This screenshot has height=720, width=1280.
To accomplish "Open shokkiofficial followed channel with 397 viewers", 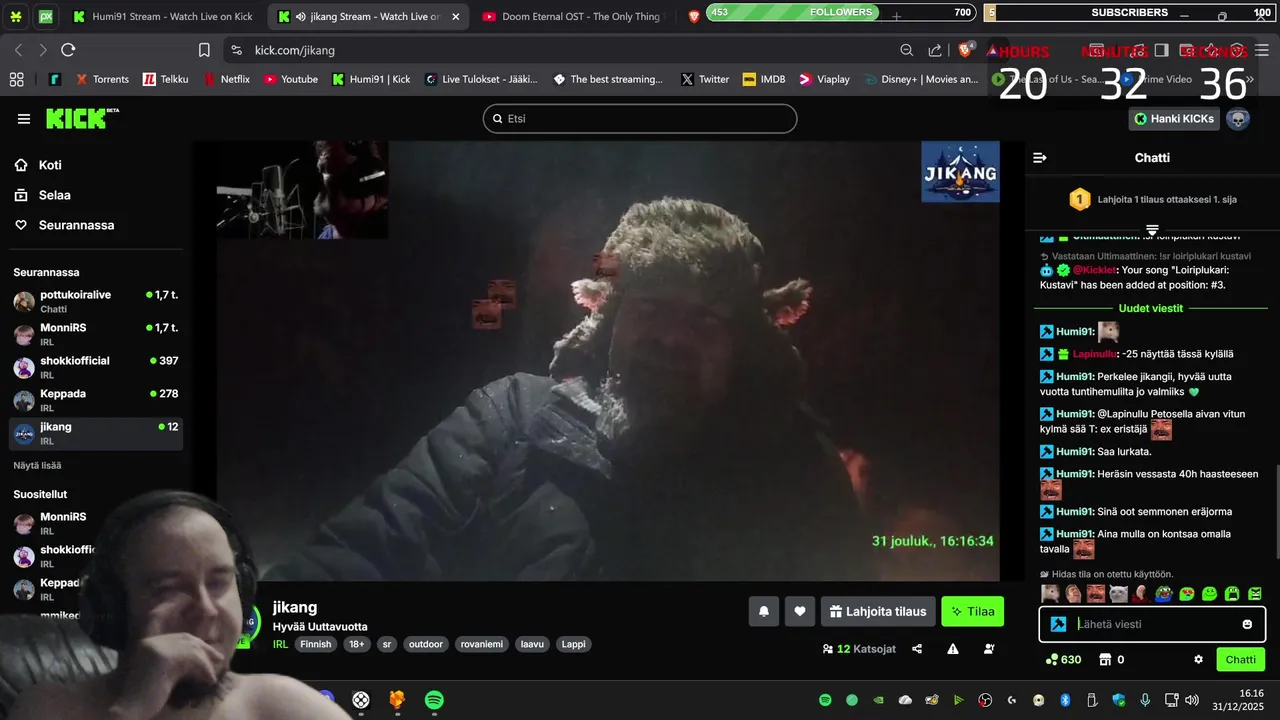I will [96, 367].
